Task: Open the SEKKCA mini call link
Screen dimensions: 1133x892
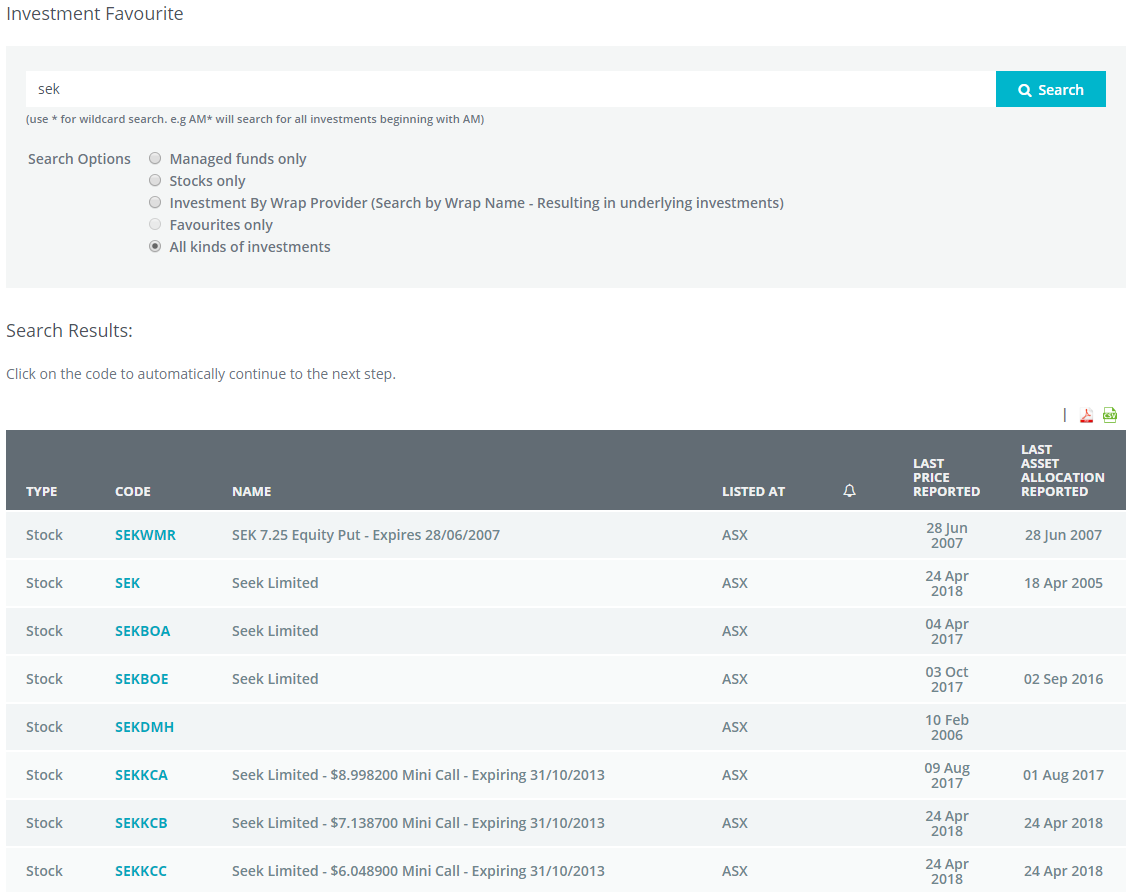Action: pyautogui.click(x=141, y=775)
